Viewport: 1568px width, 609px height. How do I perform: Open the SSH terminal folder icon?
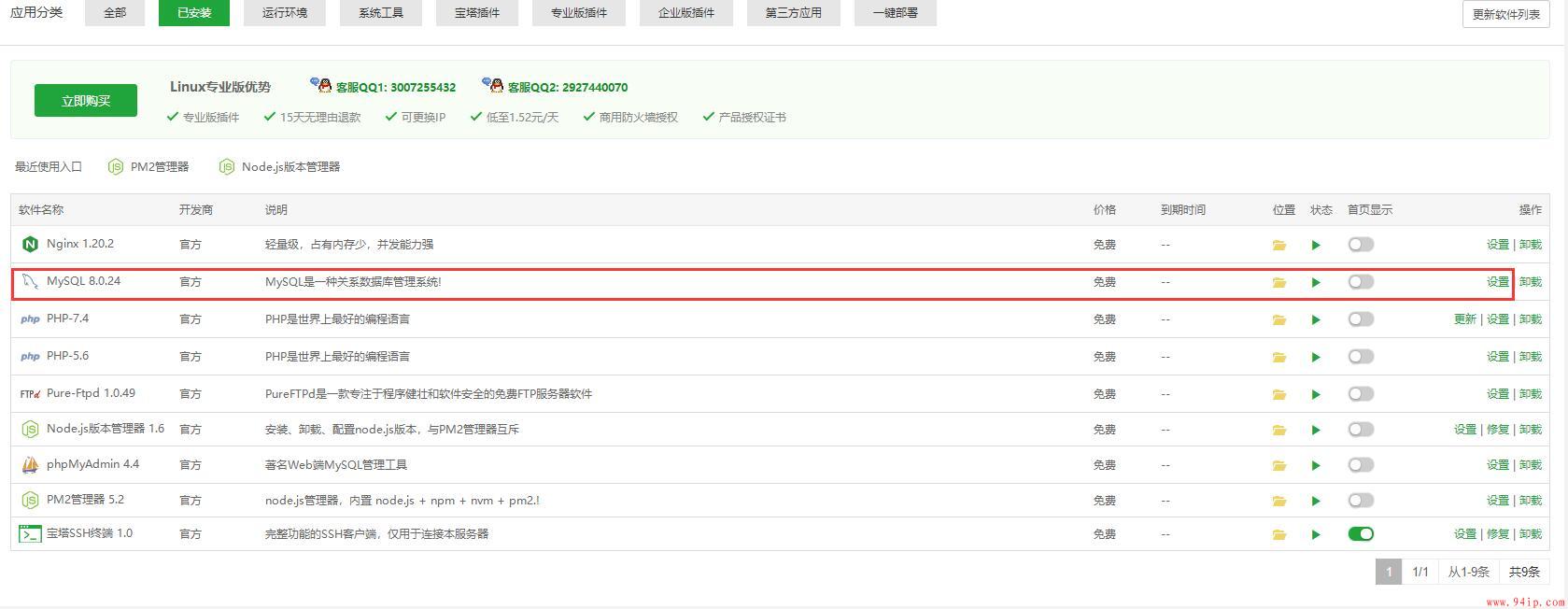1278,534
